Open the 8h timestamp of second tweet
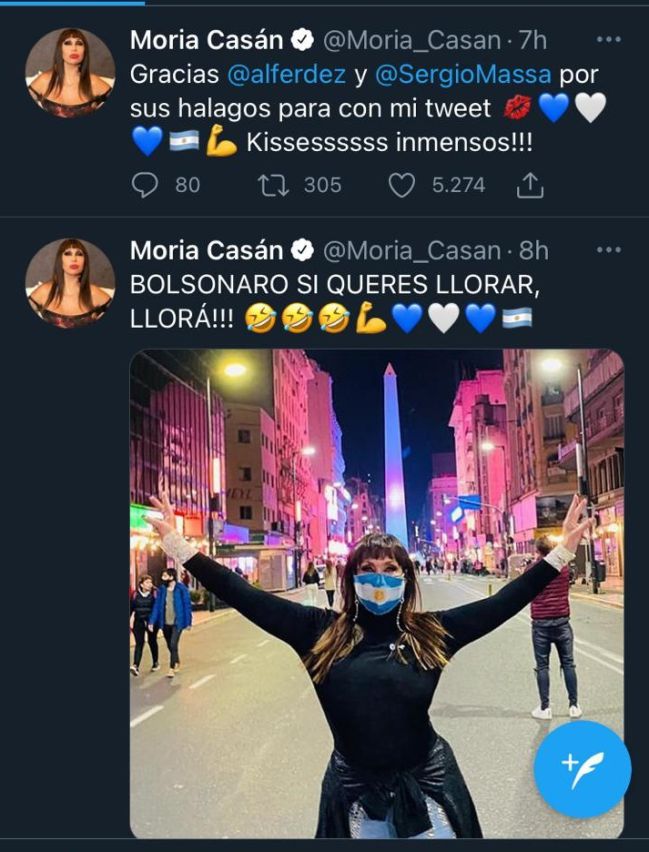 [x=534, y=251]
